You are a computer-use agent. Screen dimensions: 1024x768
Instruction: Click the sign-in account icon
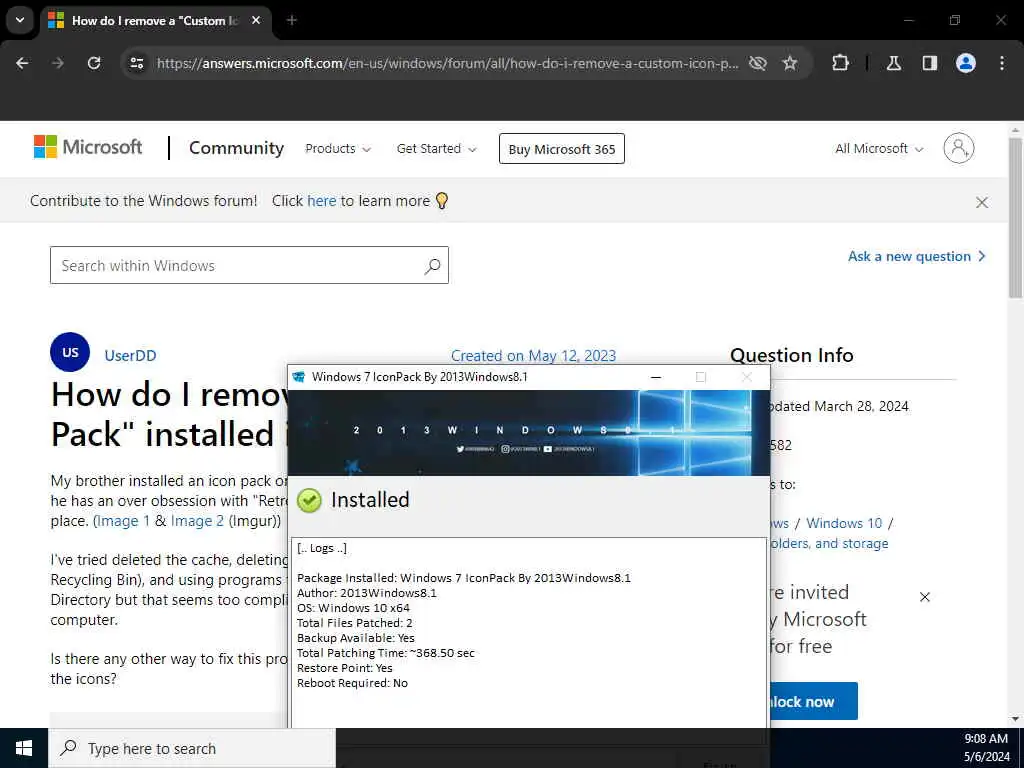(959, 148)
